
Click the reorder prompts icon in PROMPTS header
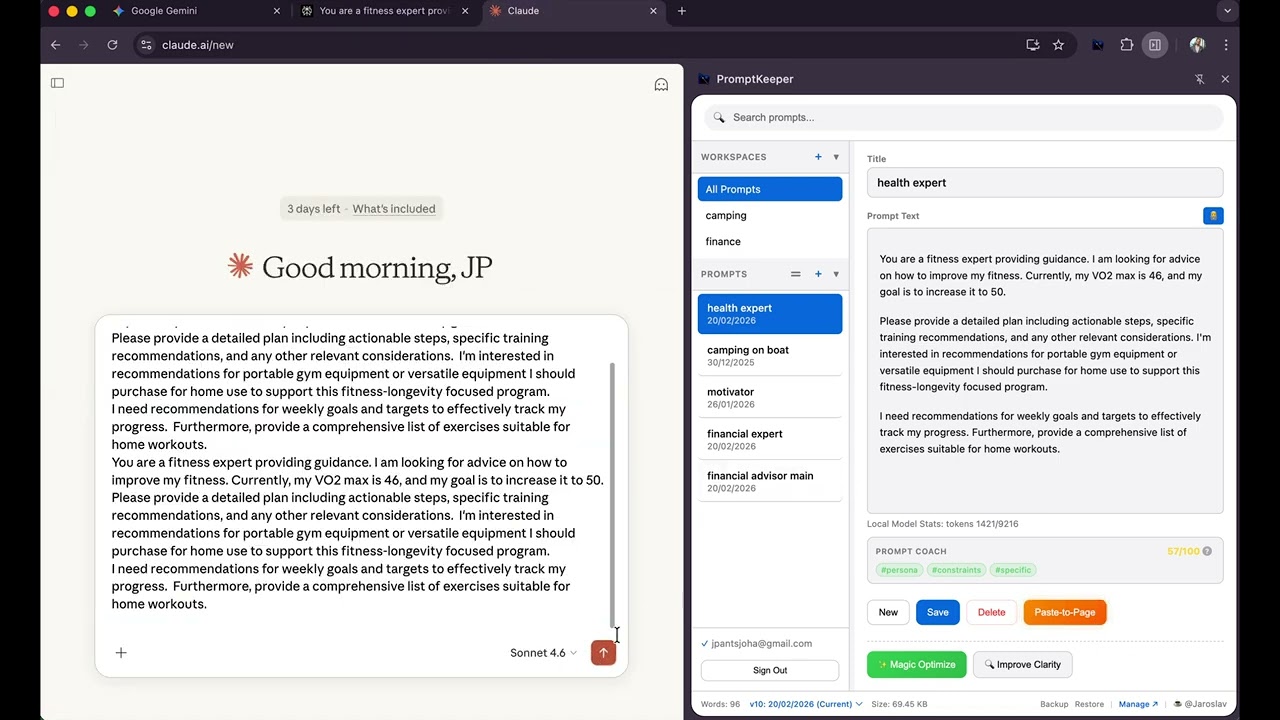pos(796,274)
